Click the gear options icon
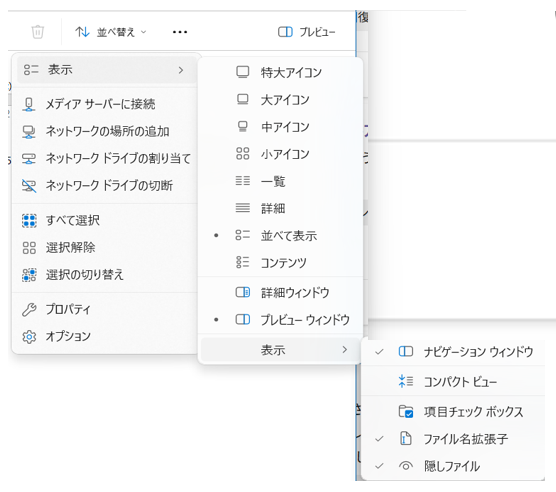The image size is (556, 492). tap(29, 336)
